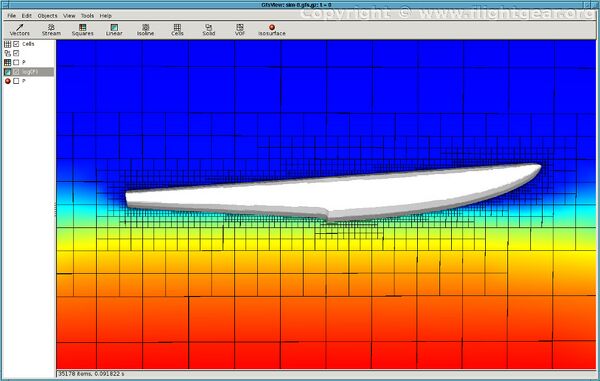Choose the Squares display tool
Viewport: 600px width, 381px height.
pos(83,30)
